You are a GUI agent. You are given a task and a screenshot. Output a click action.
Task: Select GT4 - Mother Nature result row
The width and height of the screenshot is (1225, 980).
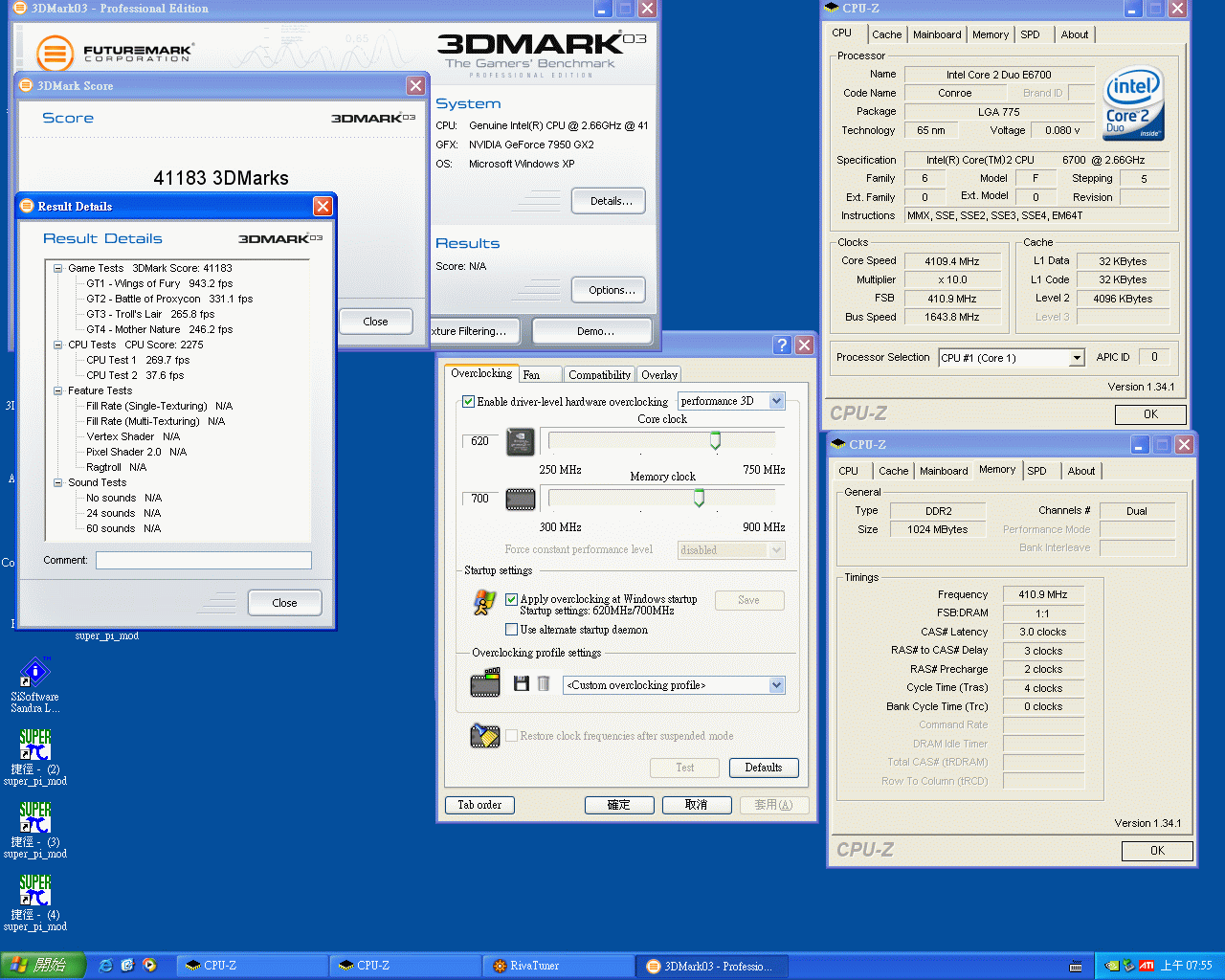pos(159,329)
